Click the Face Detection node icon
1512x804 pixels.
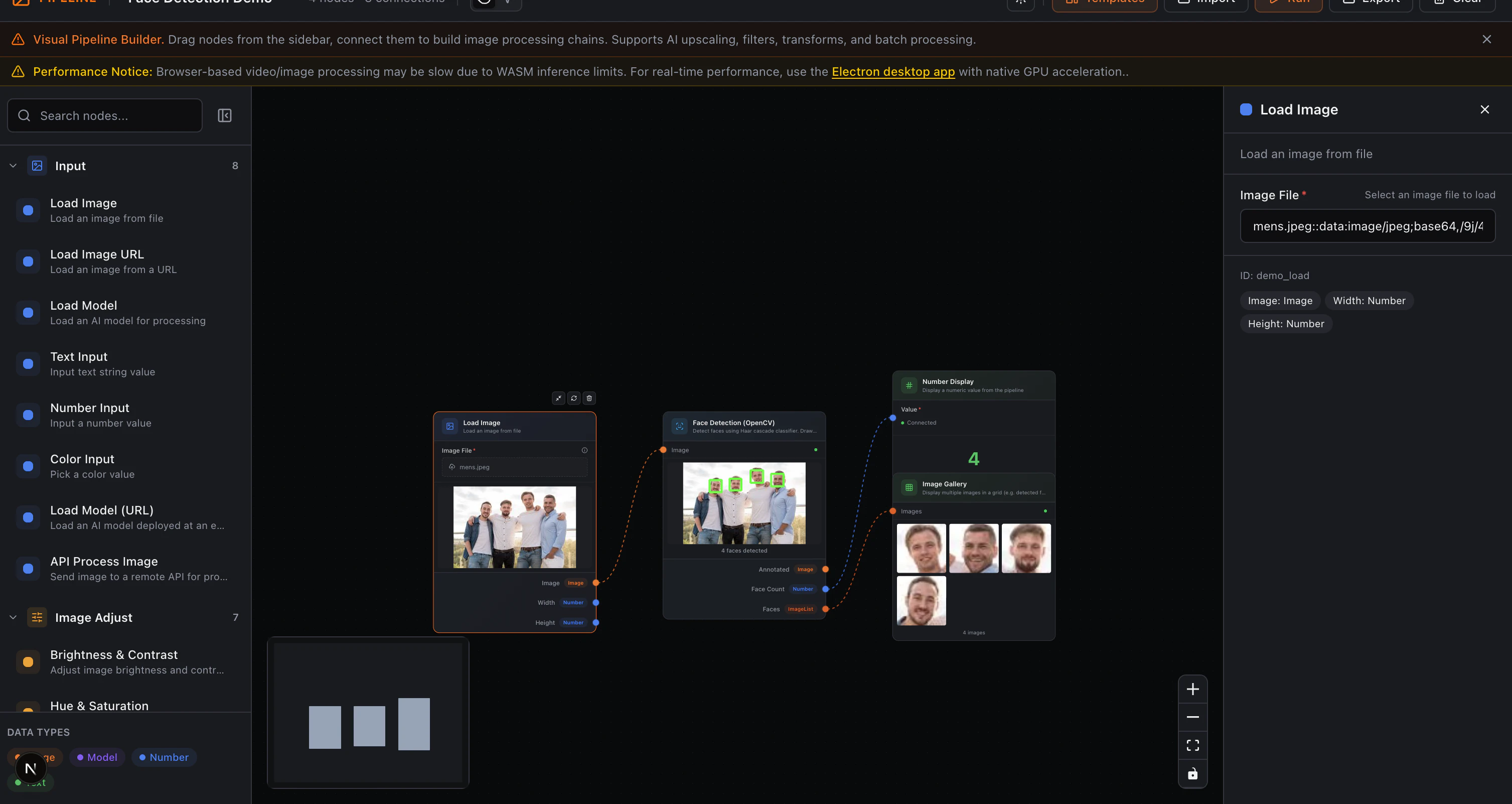679,427
